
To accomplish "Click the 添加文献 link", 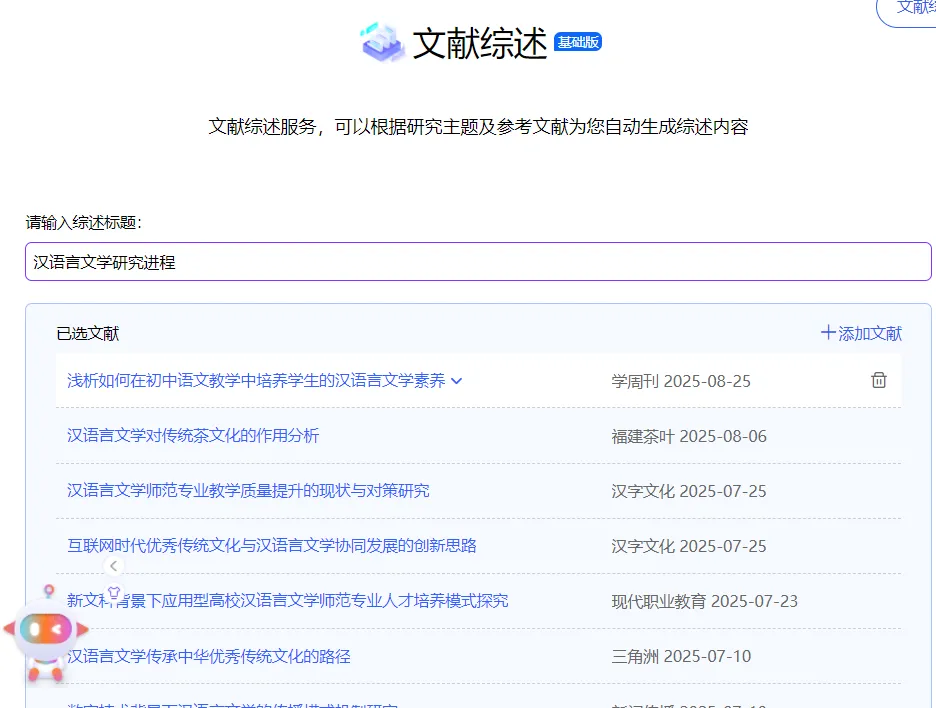I will [x=861, y=333].
